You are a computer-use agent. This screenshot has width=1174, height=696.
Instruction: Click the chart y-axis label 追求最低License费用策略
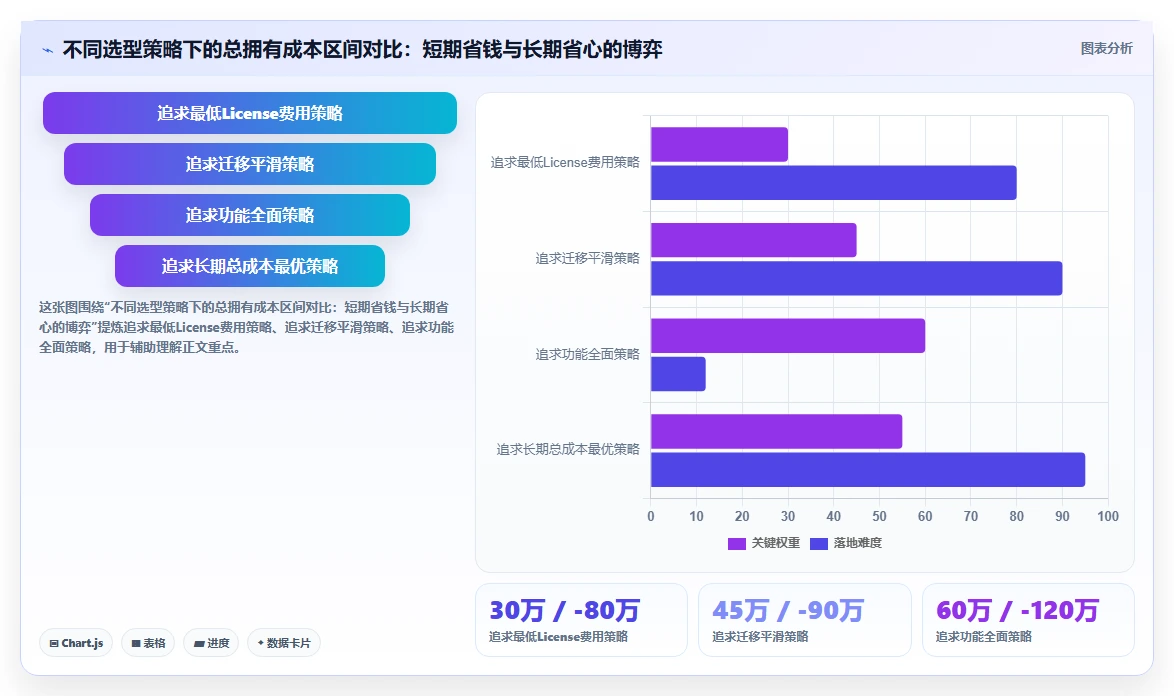(565, 162)
